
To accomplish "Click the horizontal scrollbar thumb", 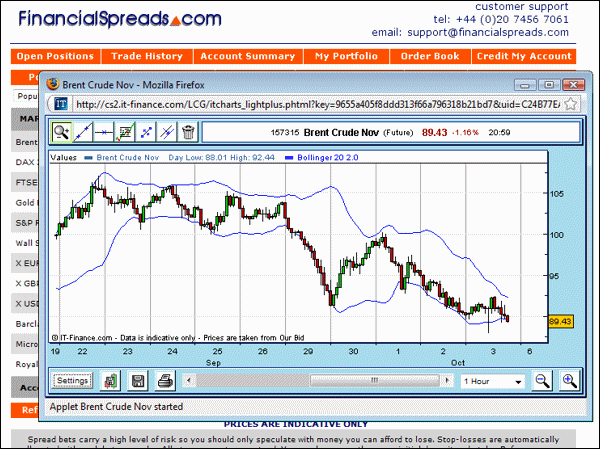I will point(375,380).
